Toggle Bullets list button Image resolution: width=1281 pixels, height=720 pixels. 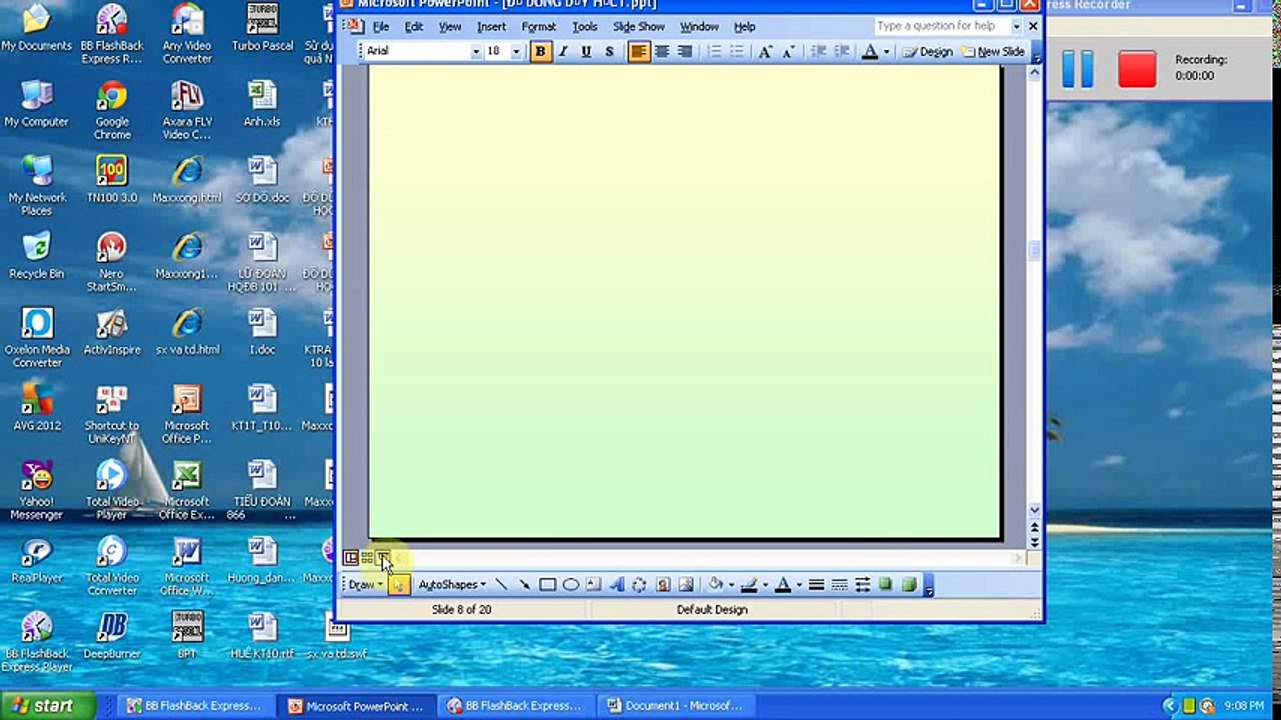[x=737, y=52]
